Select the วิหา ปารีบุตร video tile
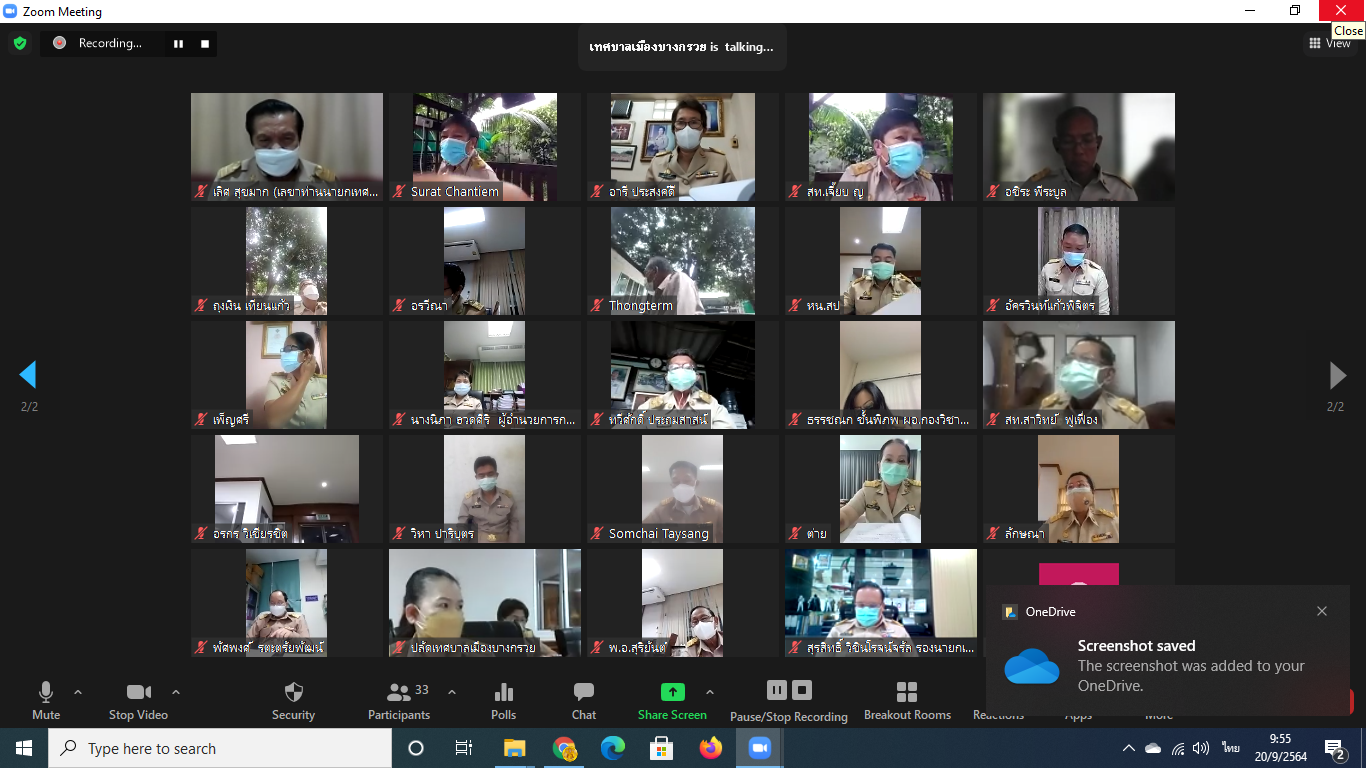1366x768 pixels. (484, 489)
